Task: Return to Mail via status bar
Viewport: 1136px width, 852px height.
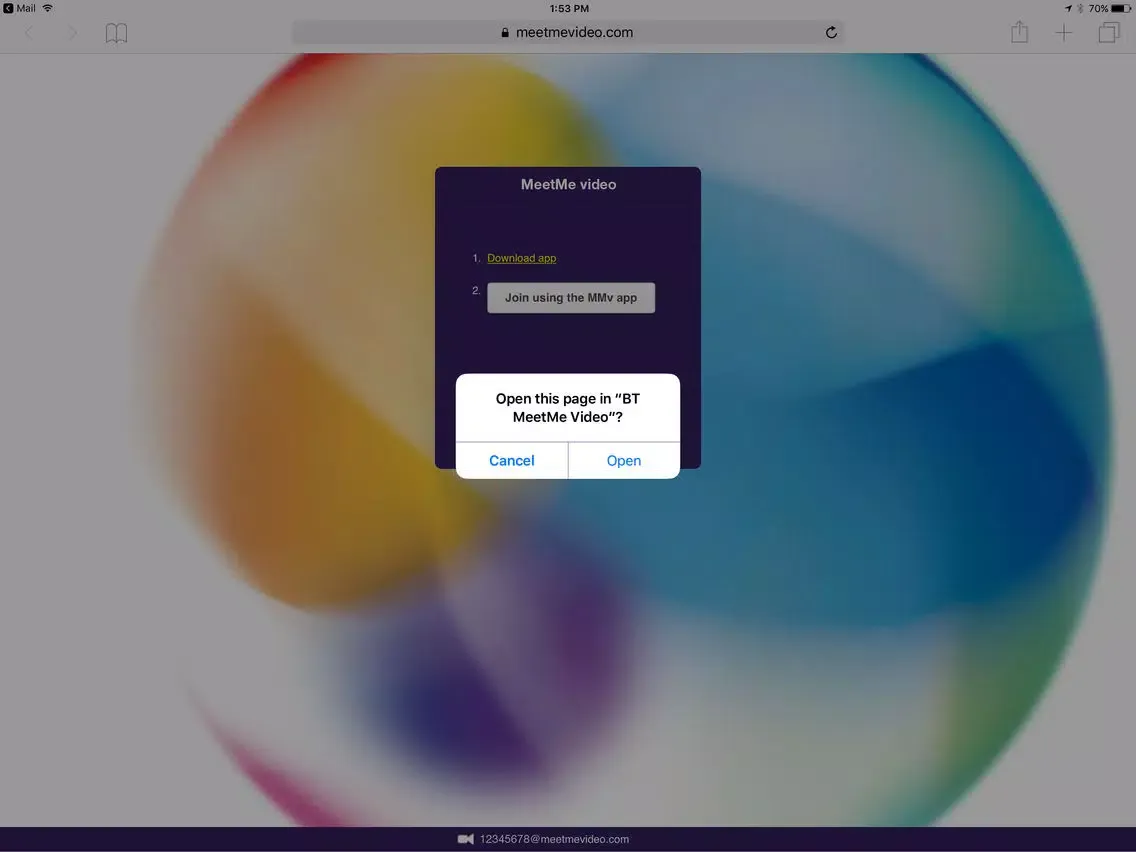Action: (19, 8)
